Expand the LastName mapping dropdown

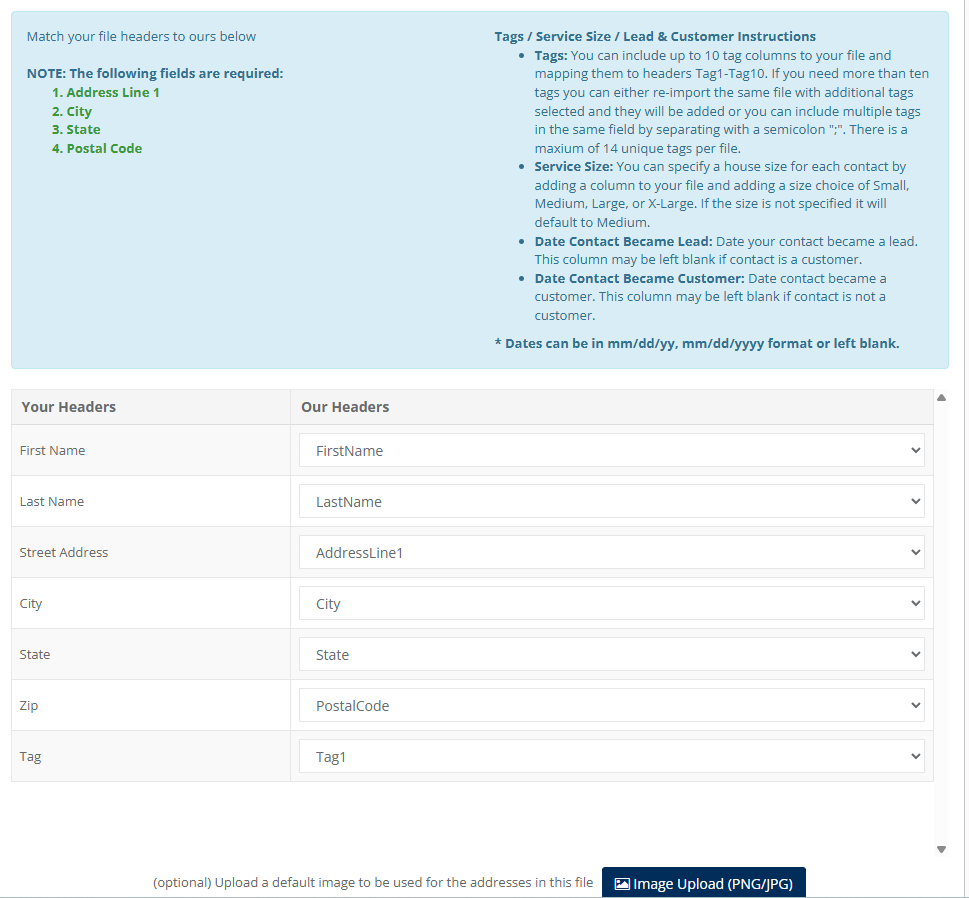611,501
